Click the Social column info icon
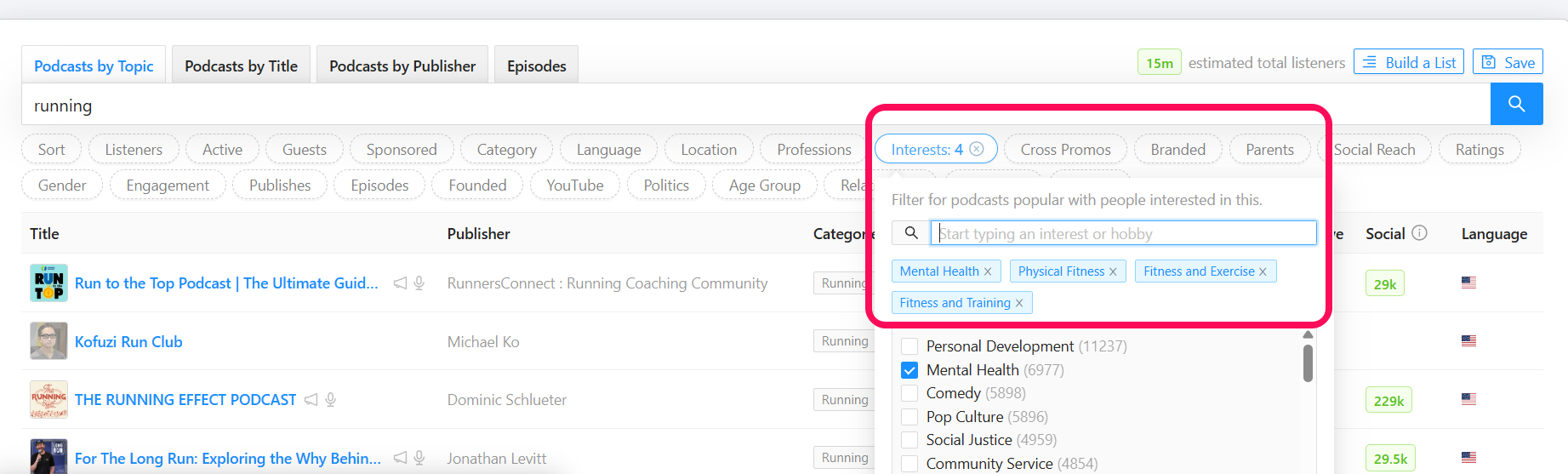The height and width of the screenshot is (474, 1568). tap(1419, 233)
